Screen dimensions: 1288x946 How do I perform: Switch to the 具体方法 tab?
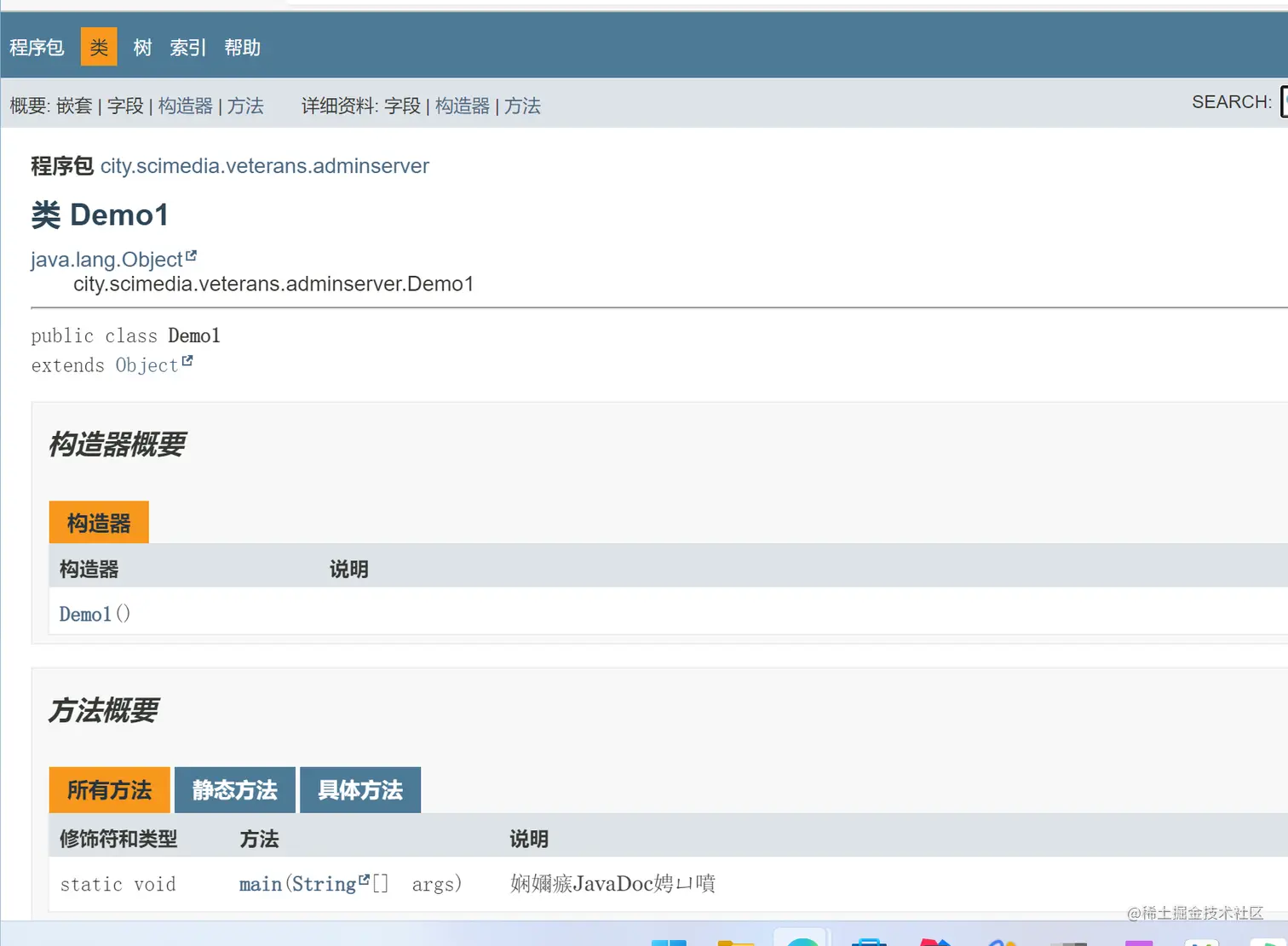click(360, 790)
